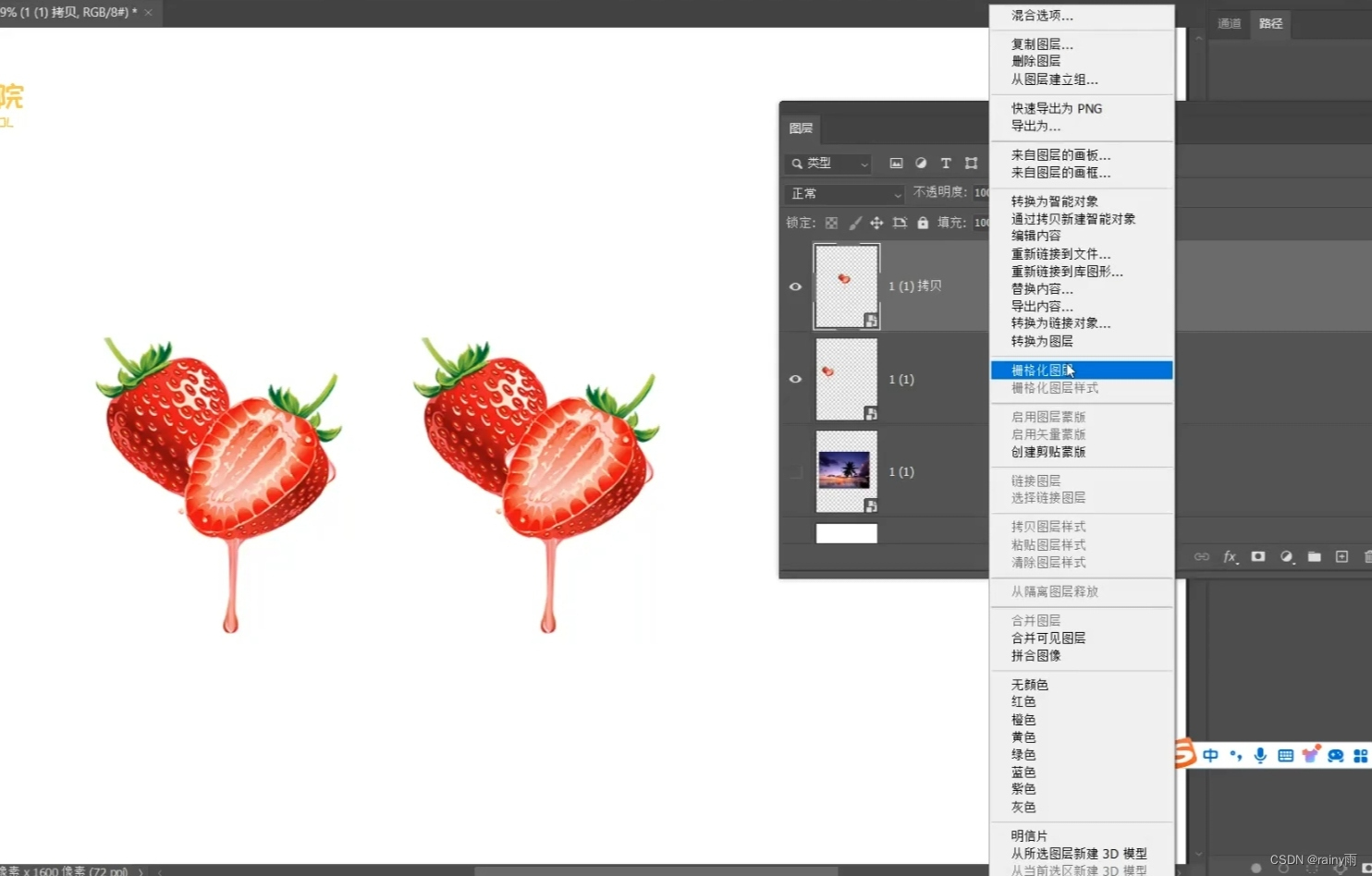Add a layer mask with mask icon
Screen dimensions: 1372x876
(1258, 556)
